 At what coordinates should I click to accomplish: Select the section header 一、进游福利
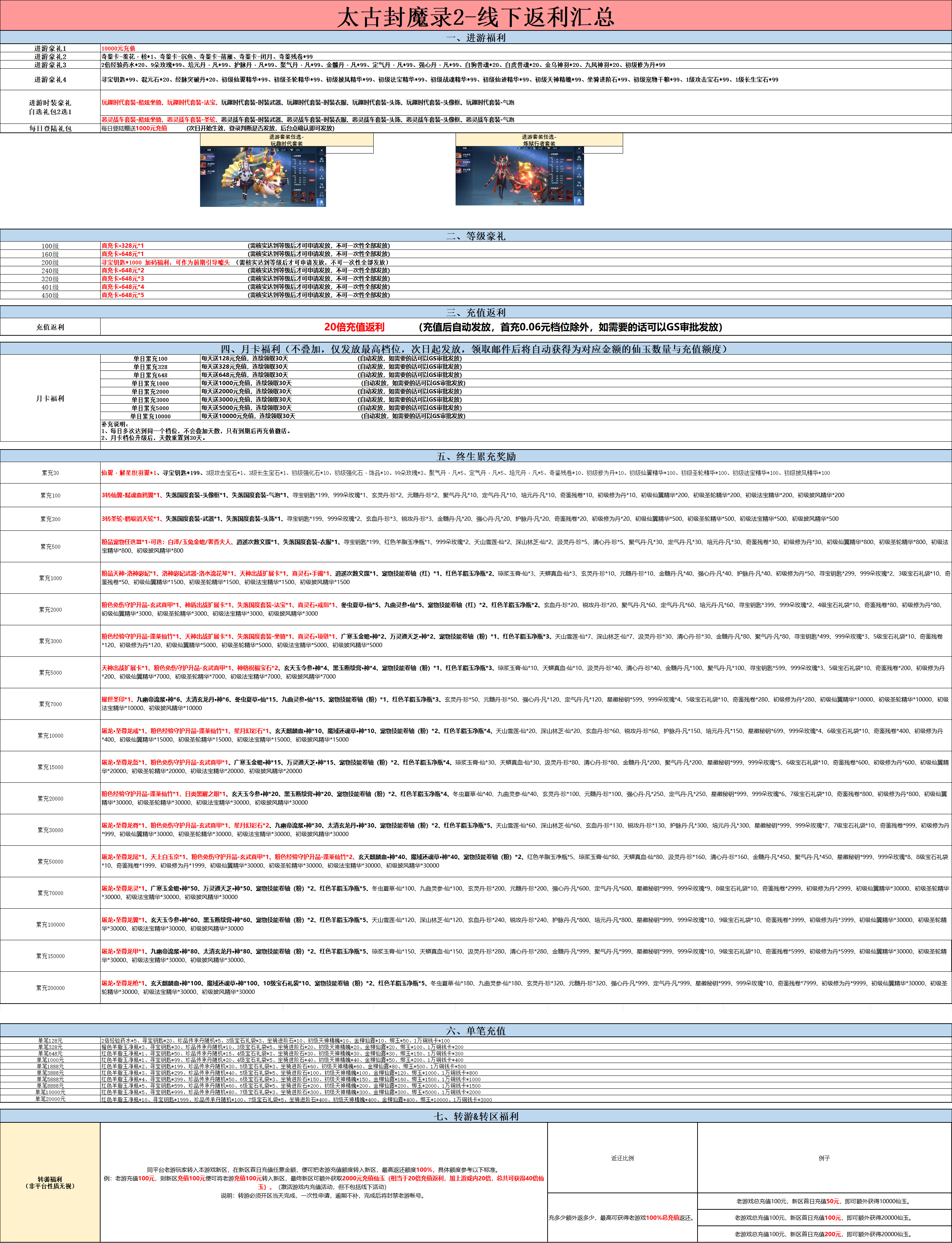coord(475,37)
